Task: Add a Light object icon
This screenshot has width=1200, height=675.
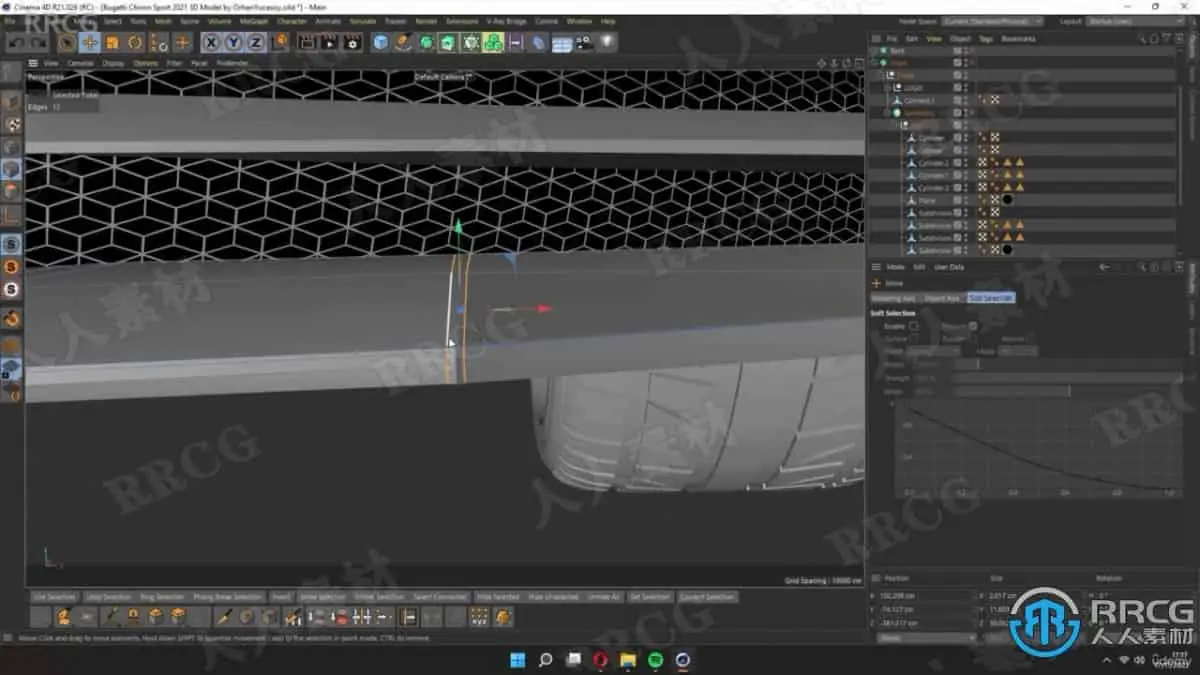Action: pyautogui.click(x=606, y=42)
